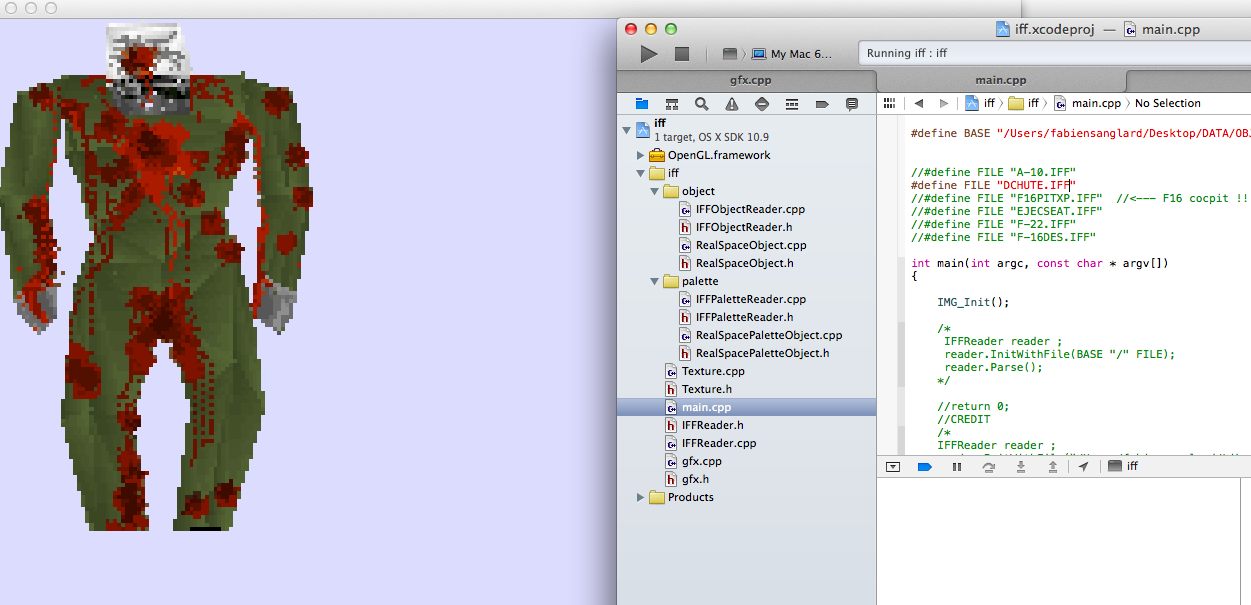Collapse the palette folder in the navigator
The width and height of the screenshot is (1251, 605).
click(654, 281)
